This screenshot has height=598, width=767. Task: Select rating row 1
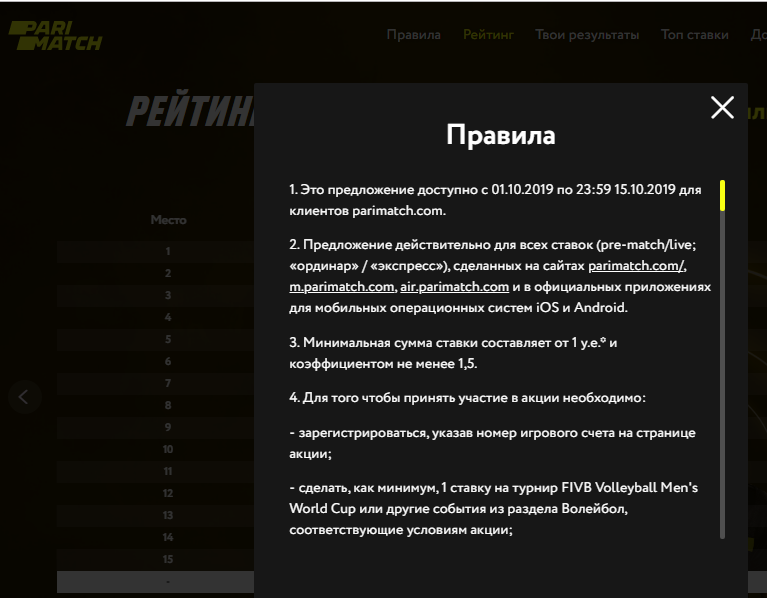[156, 251]
